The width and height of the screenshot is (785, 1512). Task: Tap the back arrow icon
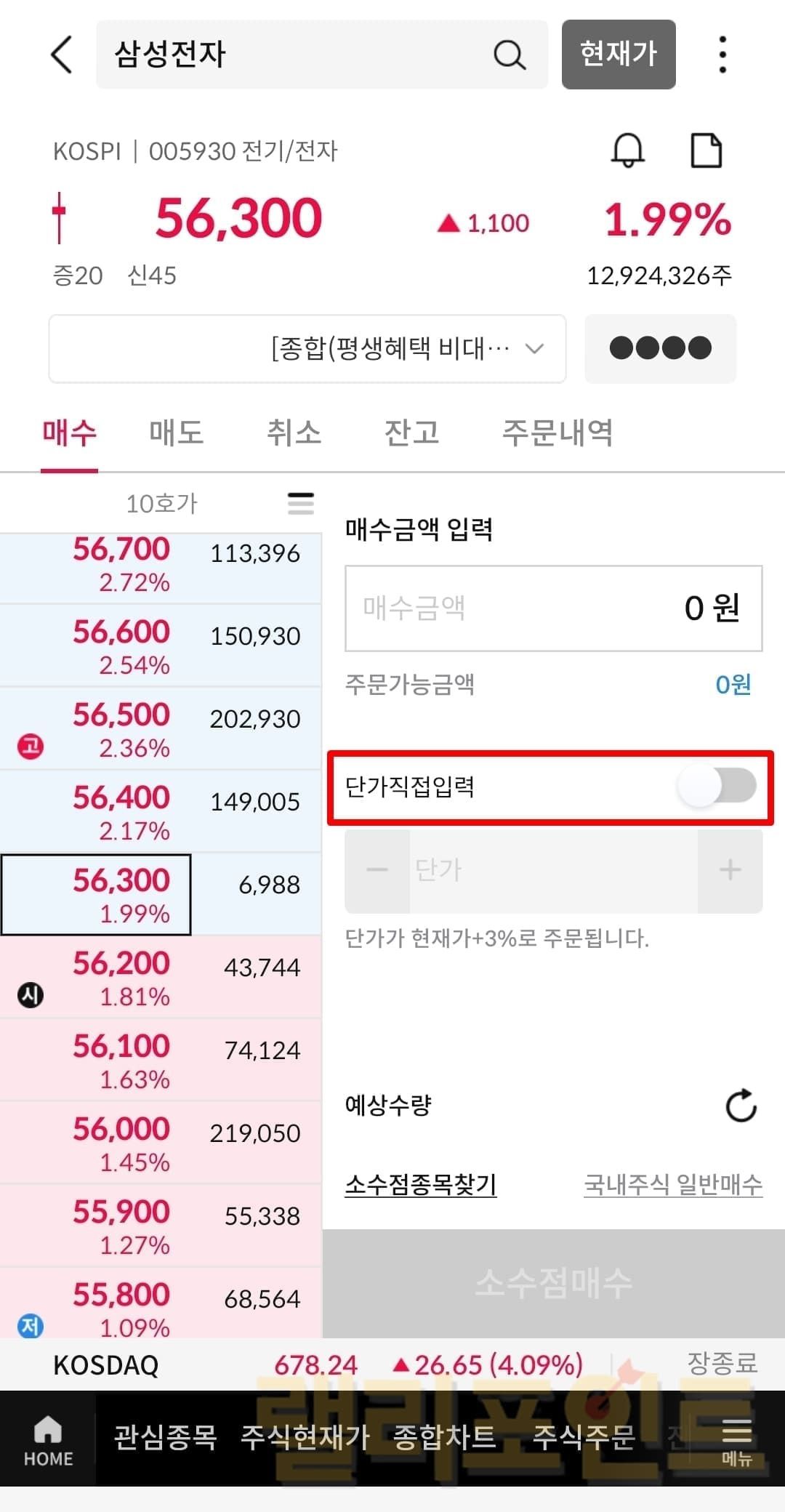point(62,55)
